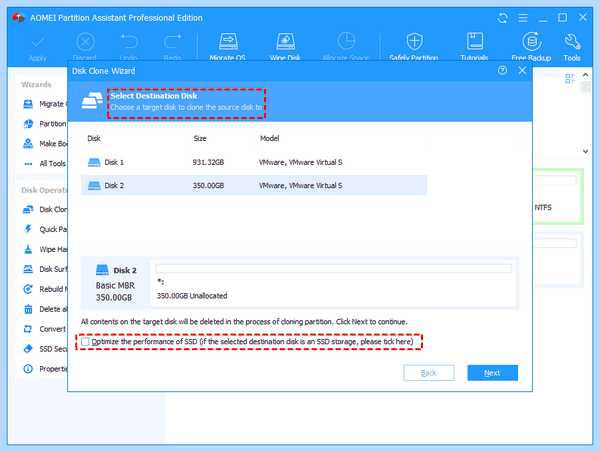Select Disk 1 row in the list
The height and width of the screenshot is (452, 600).
254,162
